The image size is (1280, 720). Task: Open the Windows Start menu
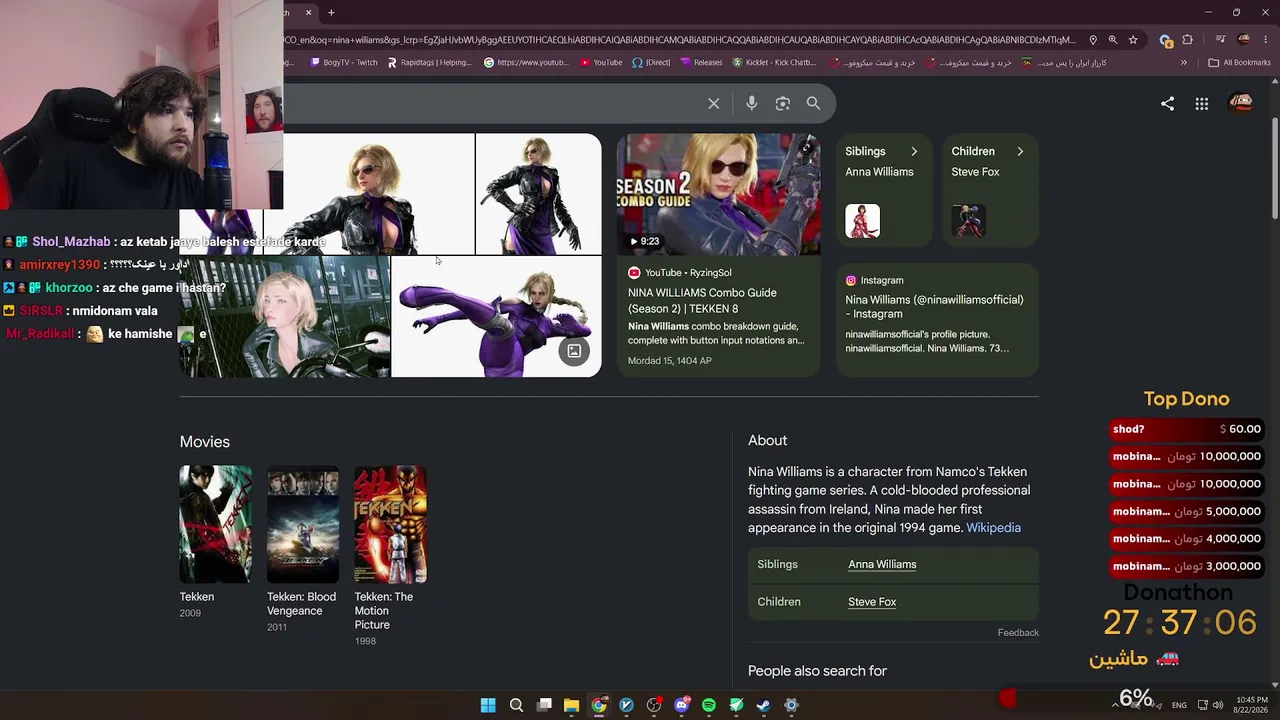(x=488, y=705)
